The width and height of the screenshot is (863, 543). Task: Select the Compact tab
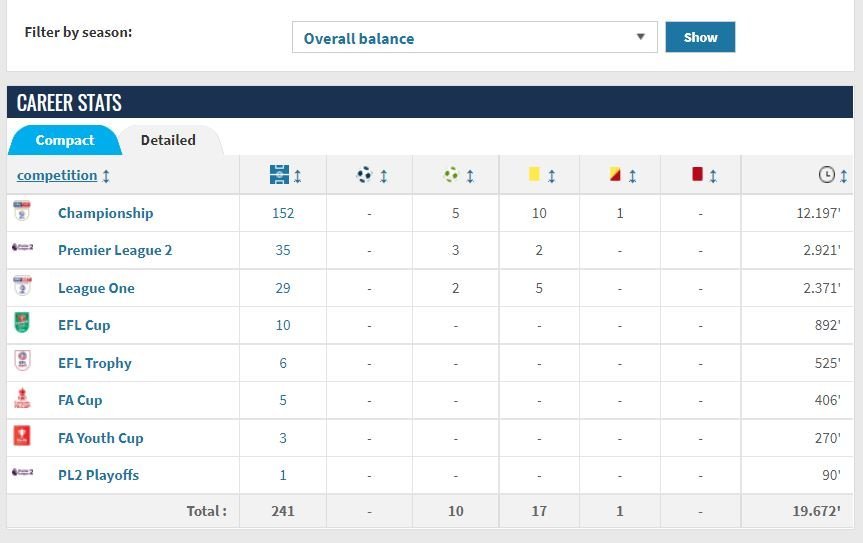tap(65, 140)
